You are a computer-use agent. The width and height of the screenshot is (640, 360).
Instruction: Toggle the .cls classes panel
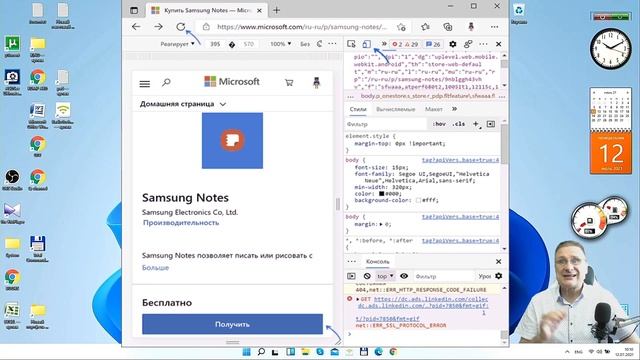tap(459, 124)
